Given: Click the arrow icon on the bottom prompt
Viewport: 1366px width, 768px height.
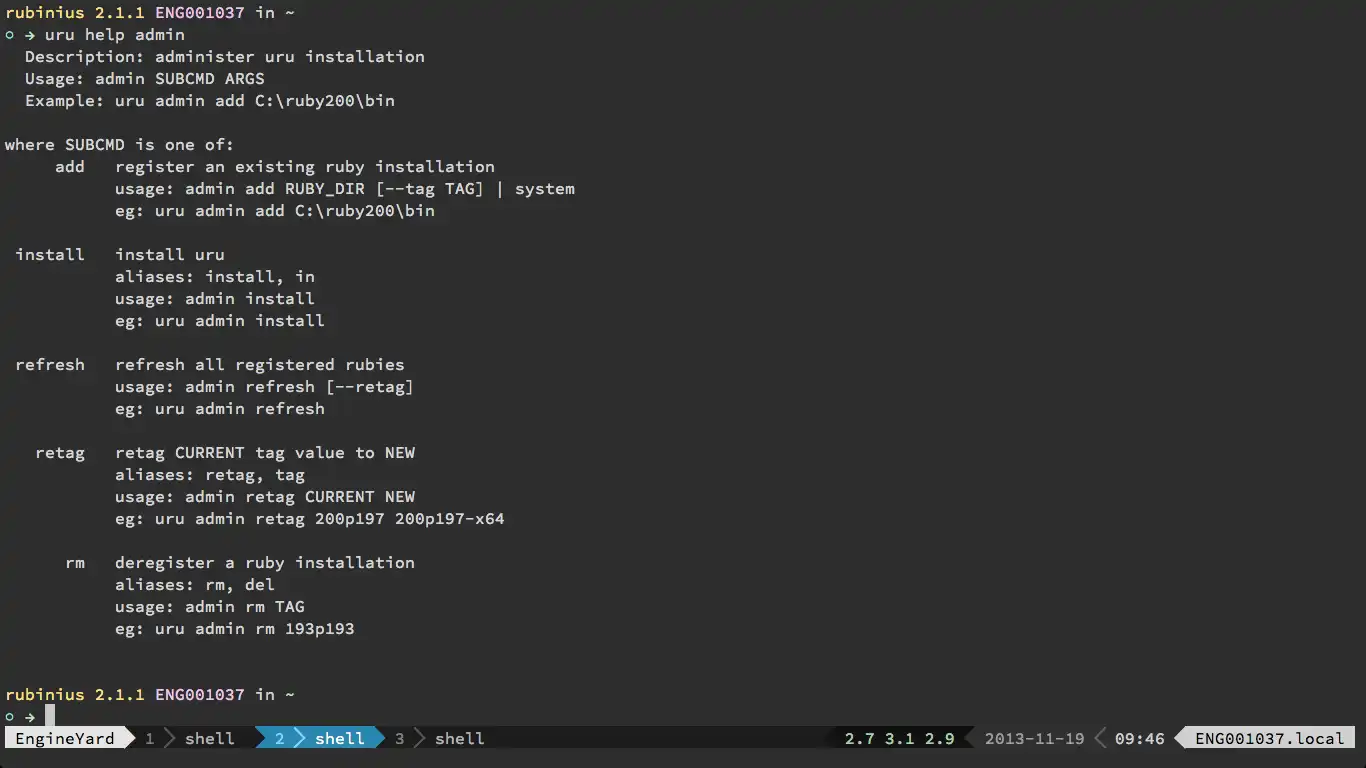Looking at the screenshot, I should pos(30,717).
